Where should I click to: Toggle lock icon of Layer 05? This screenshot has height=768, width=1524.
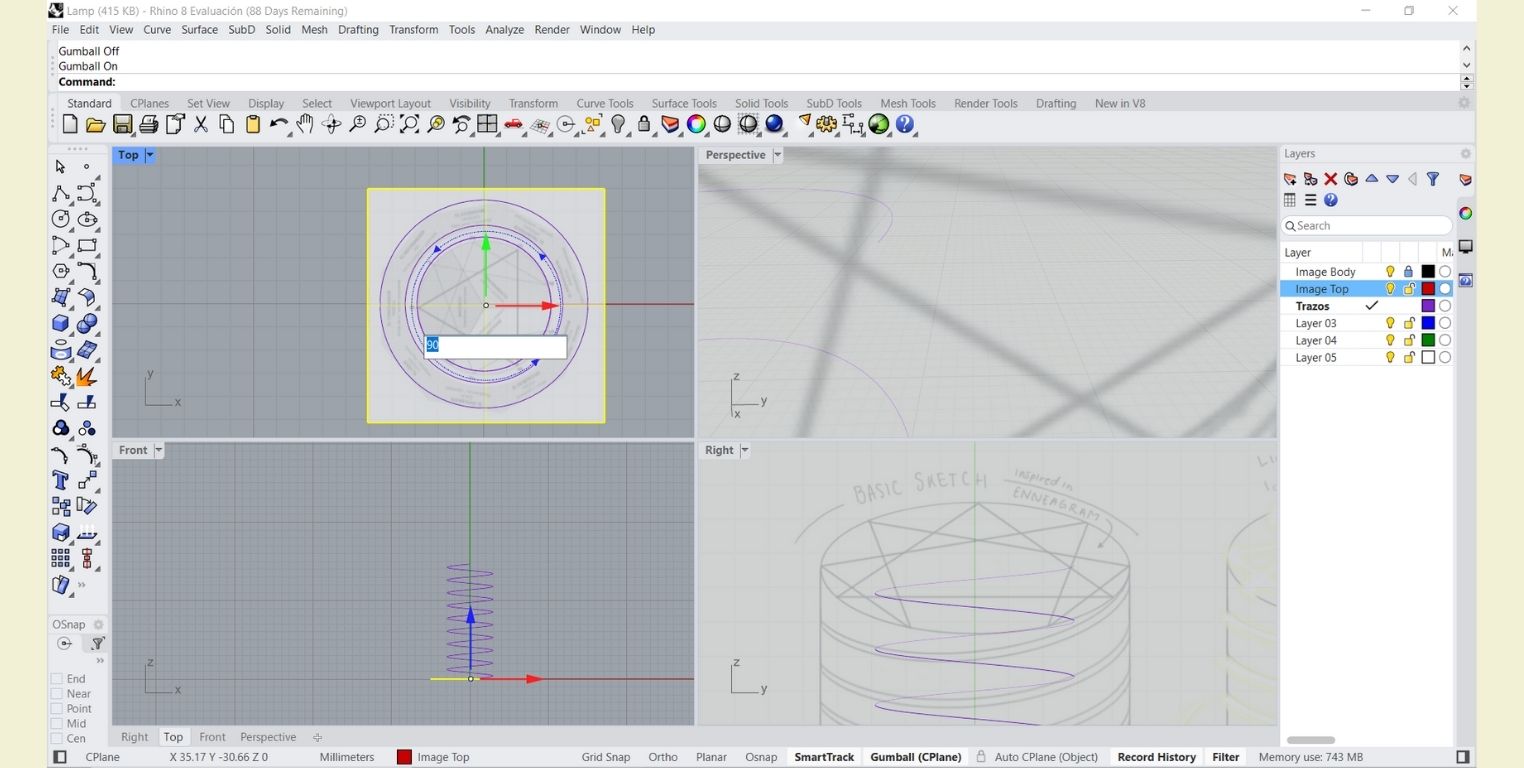pos(1409,357)
